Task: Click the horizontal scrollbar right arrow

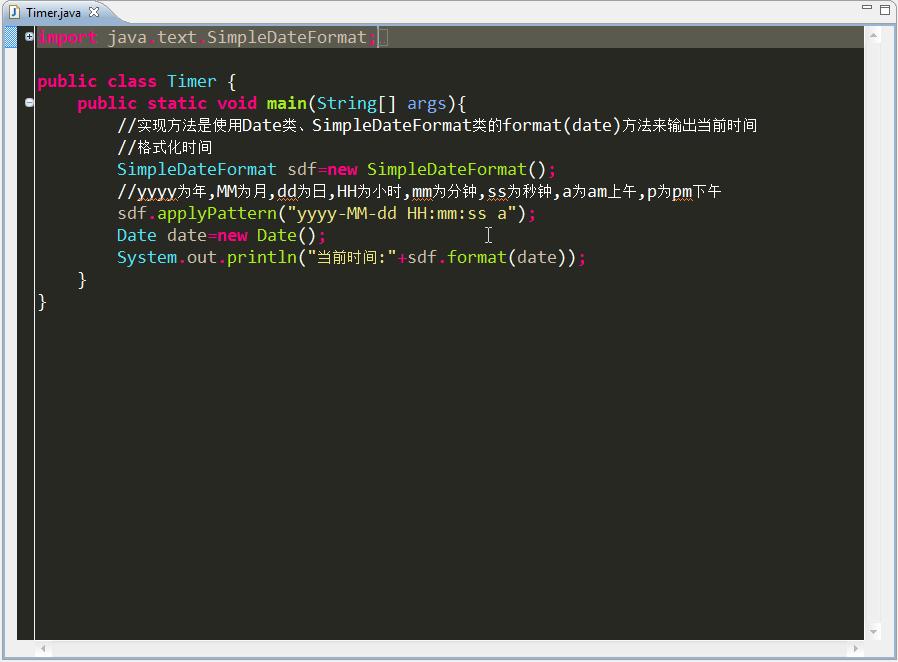Action: 856,648
